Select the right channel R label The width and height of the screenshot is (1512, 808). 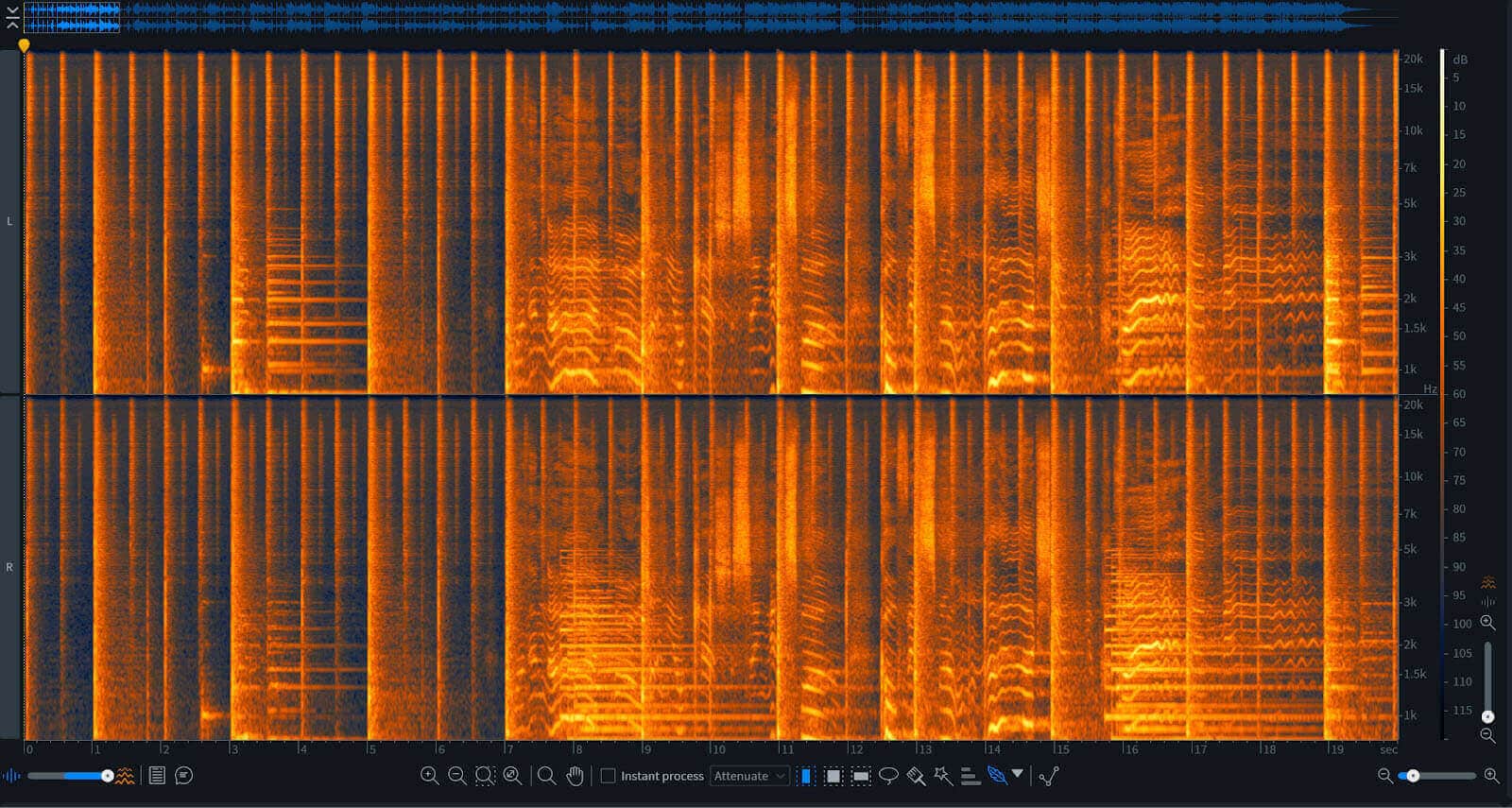tap(9, 568)
